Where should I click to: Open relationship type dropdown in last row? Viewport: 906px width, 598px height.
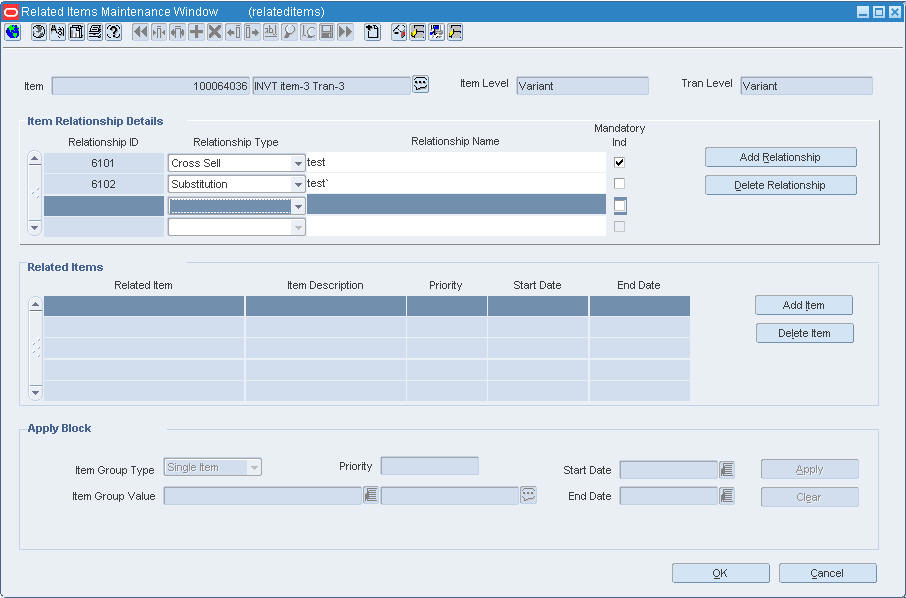click(x=298, y=227)
